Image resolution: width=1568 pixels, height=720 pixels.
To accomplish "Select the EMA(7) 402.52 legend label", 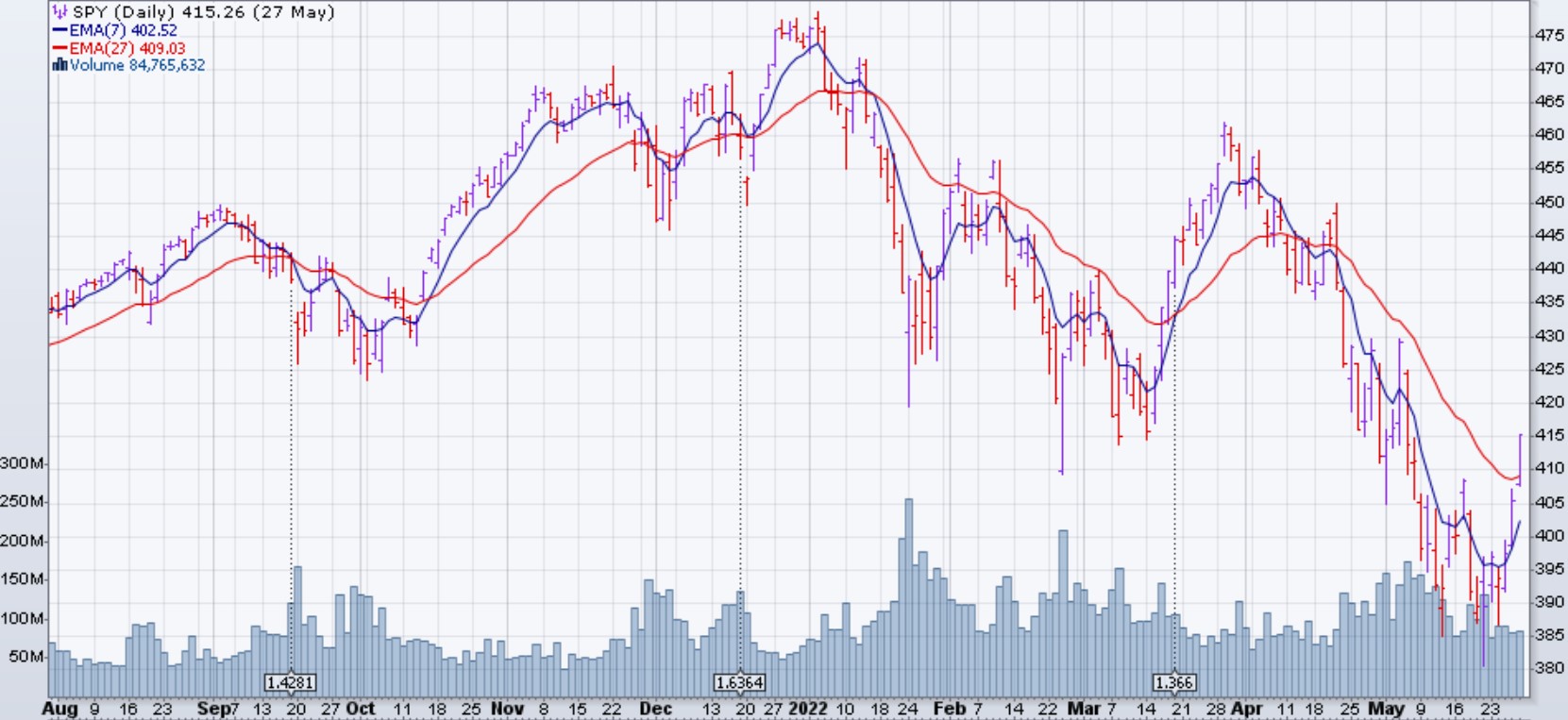I will pos(123,30).
